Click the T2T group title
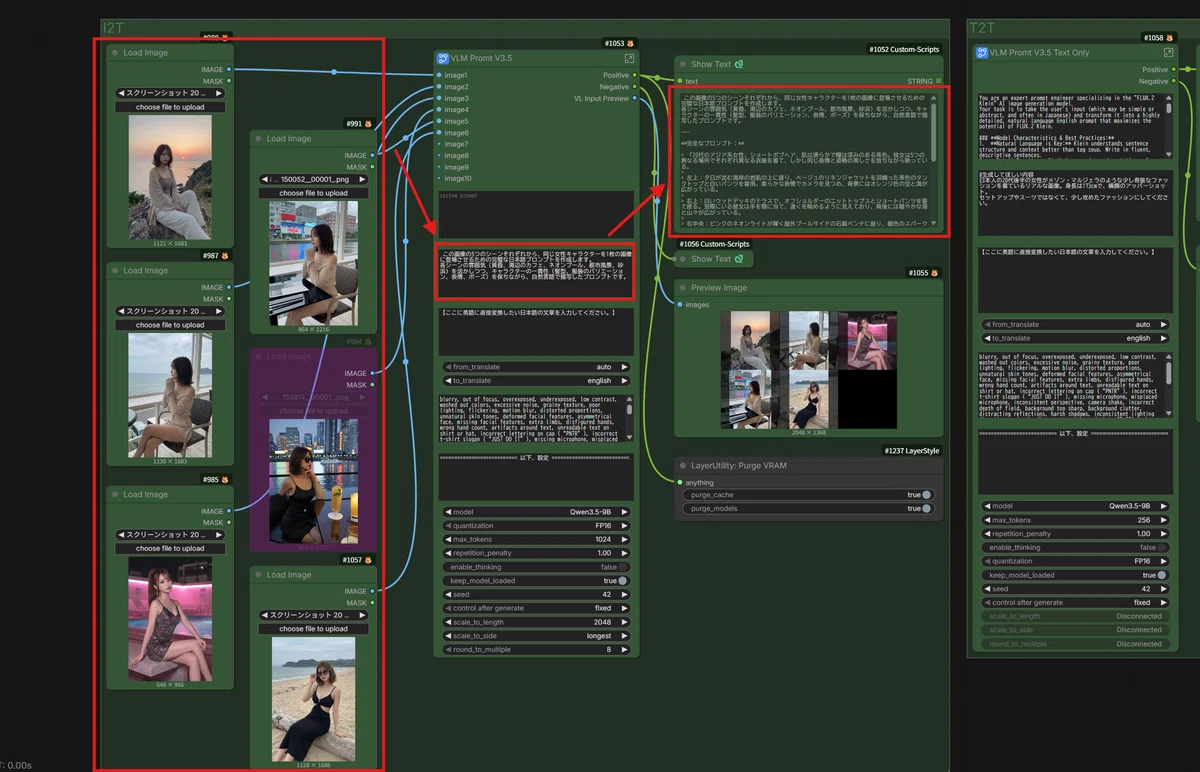 click(980, 27)
